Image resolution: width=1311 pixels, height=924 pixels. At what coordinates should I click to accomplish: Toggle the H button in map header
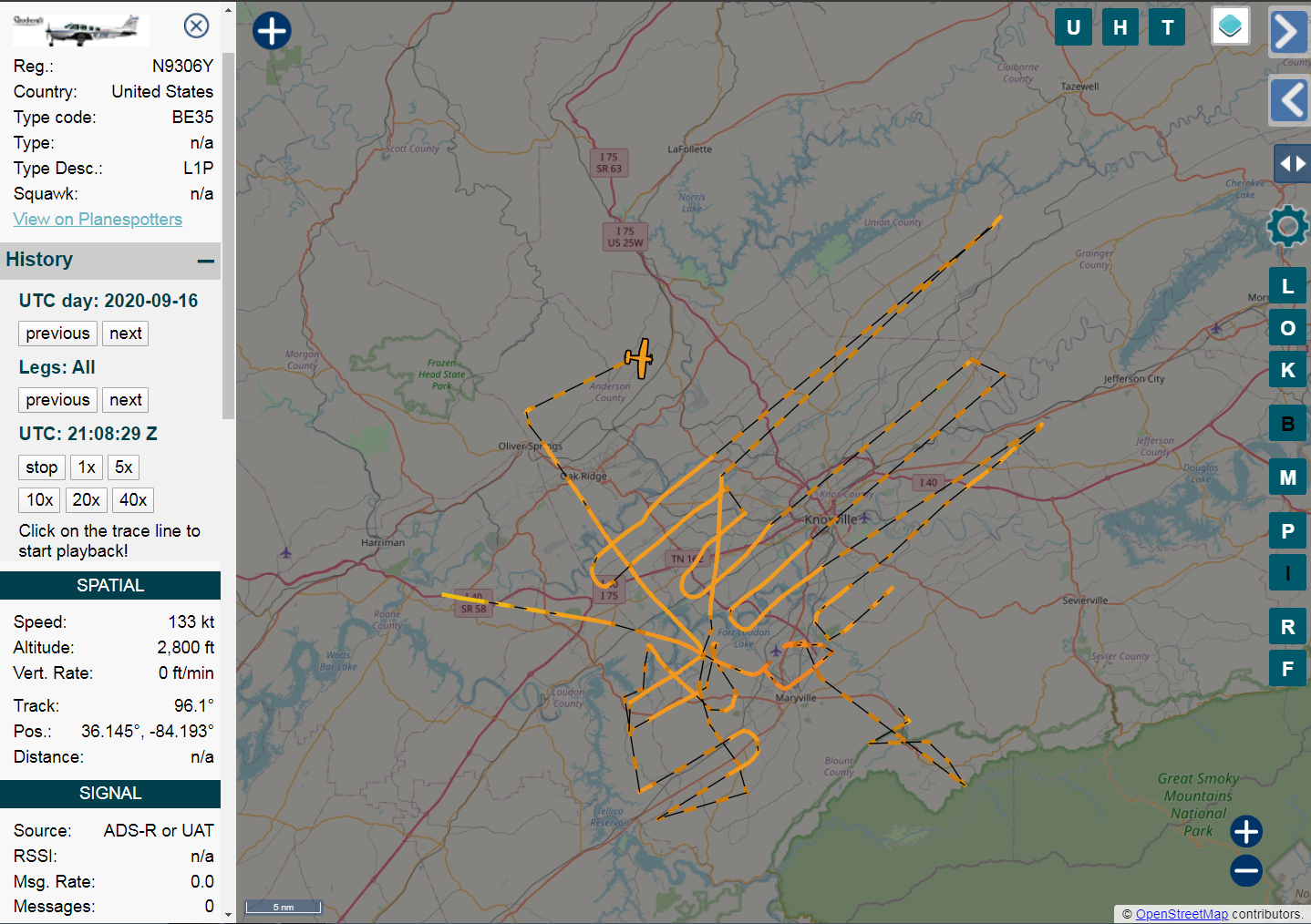[1120, 27]
